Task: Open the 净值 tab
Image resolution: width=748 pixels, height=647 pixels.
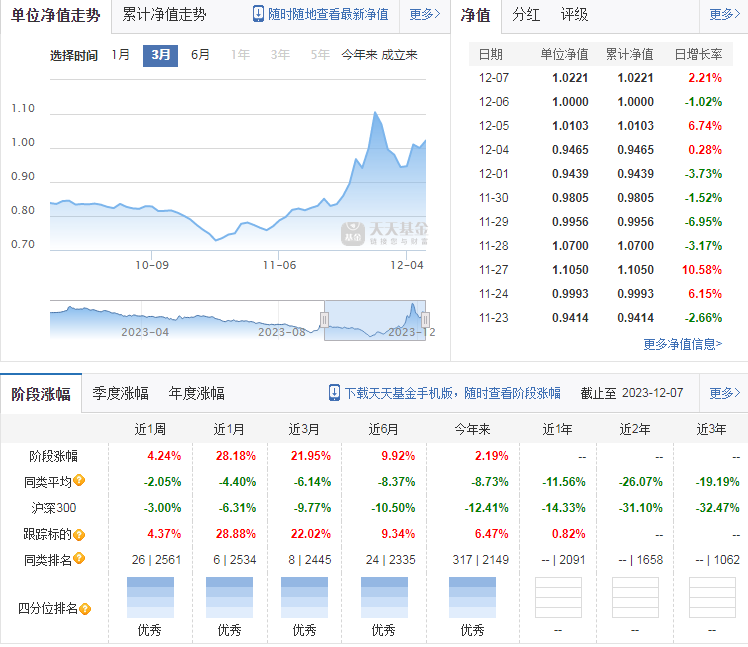Action: coord(475,15)
